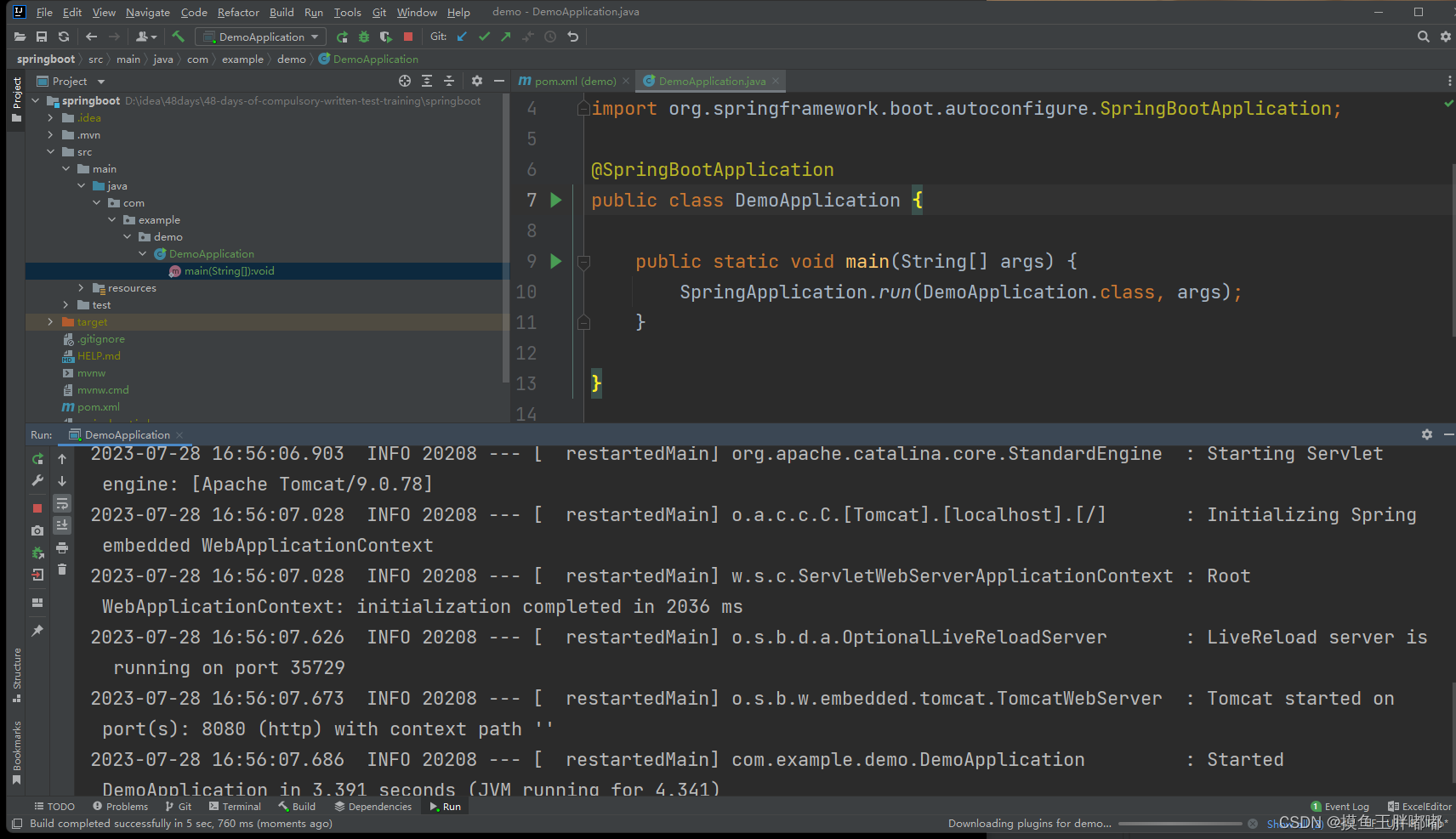Click Reload All from Disk icon
The width and height of the screenshot is (1456, 839).
[x=64, y=37]
